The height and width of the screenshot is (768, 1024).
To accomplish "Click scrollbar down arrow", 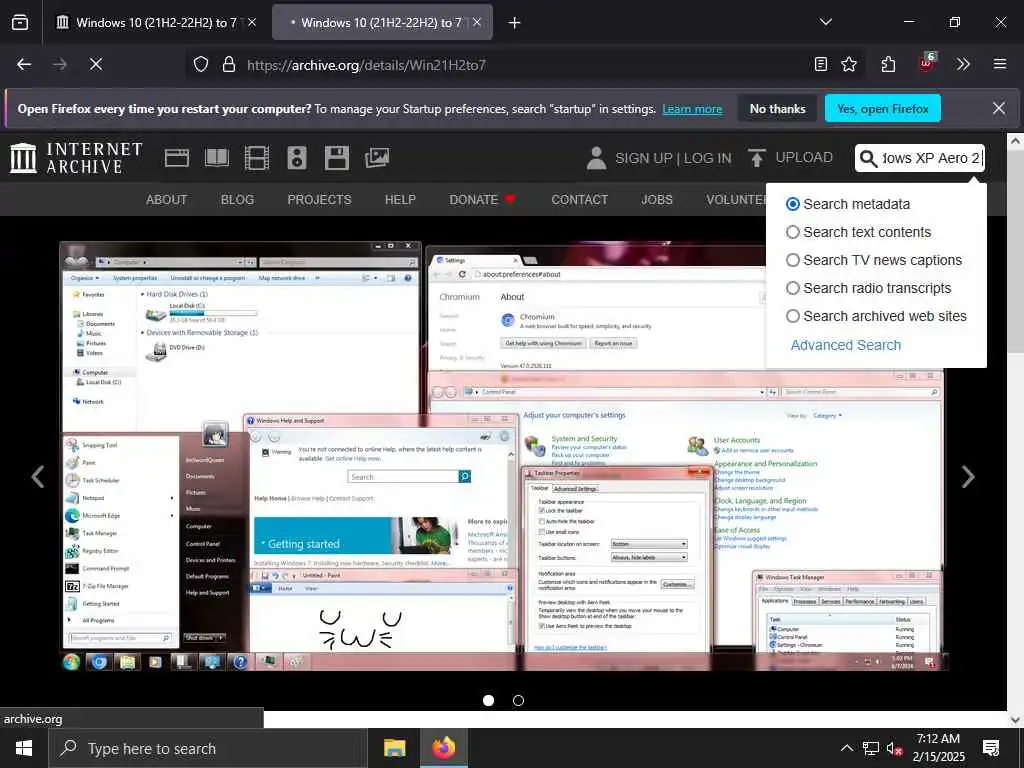I will click(x=1015, y=719).
